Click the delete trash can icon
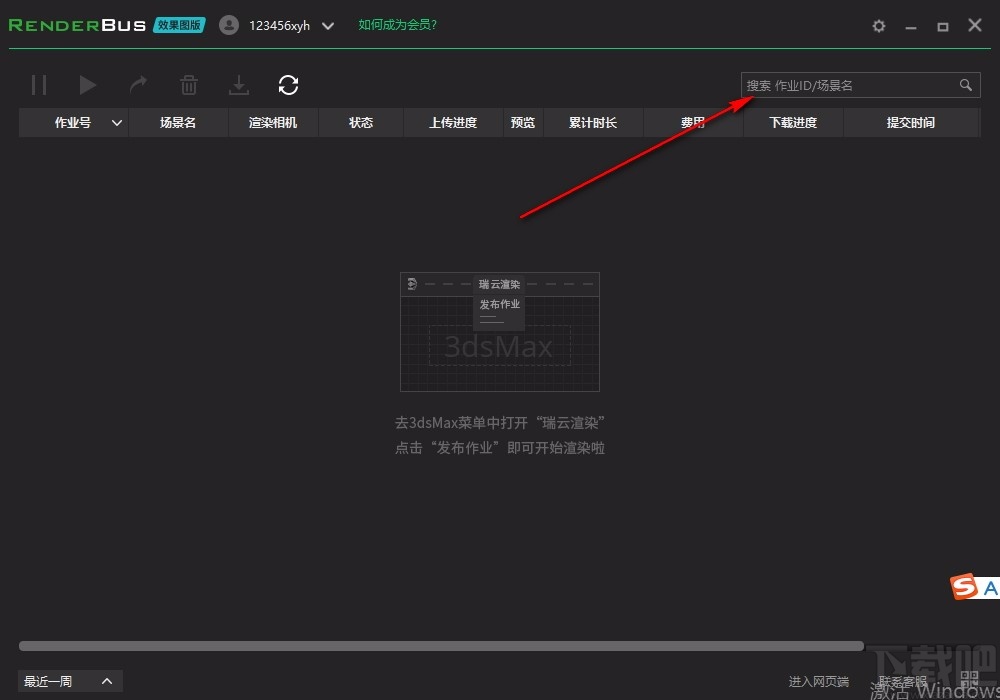This screenshot has width=1000, height=700. pos(189,85)
